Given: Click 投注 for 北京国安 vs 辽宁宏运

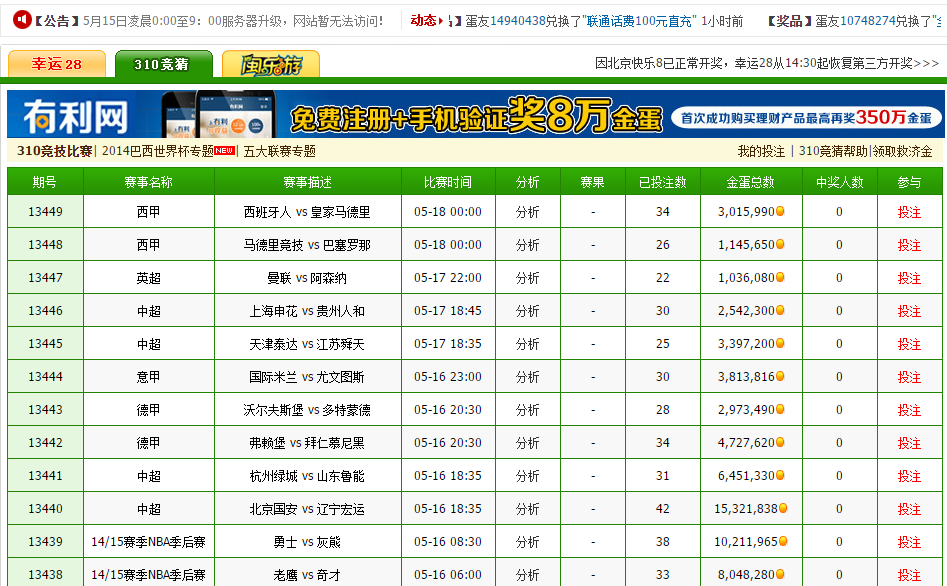Looking at the screenshot, I should (x=909, y=509).
